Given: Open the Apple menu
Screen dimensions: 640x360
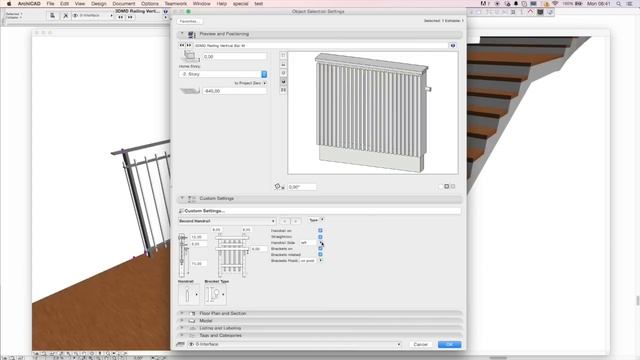Looking at the screenshot, I should pos(9,4).
